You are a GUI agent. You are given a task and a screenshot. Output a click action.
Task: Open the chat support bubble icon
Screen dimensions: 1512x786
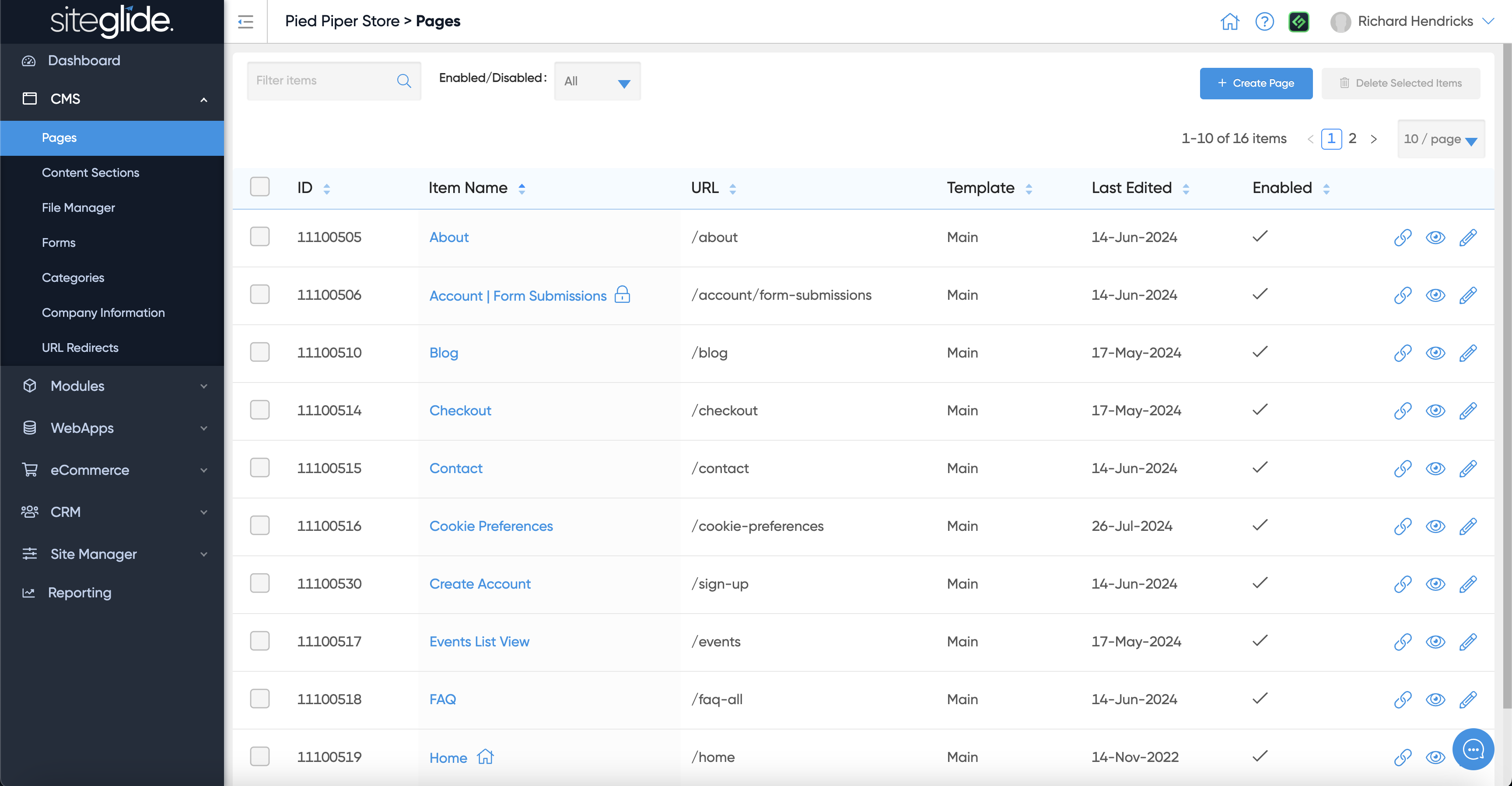coord(1473,749)
